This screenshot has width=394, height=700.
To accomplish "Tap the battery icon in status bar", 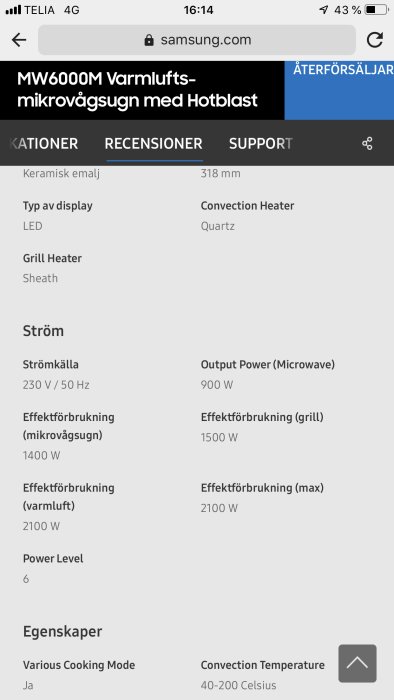I will [x=376, y=10].
